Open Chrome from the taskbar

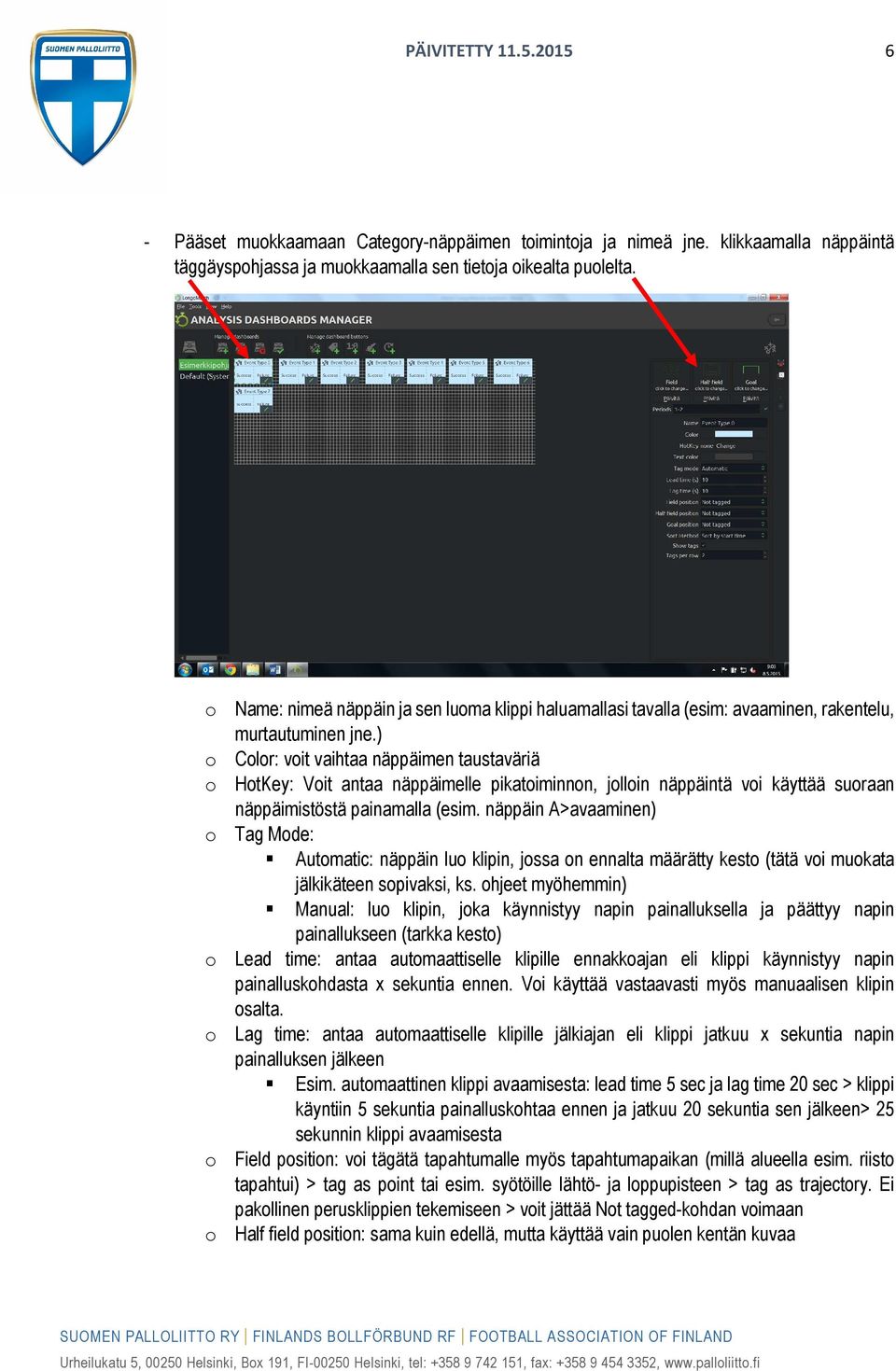(230, 669)
